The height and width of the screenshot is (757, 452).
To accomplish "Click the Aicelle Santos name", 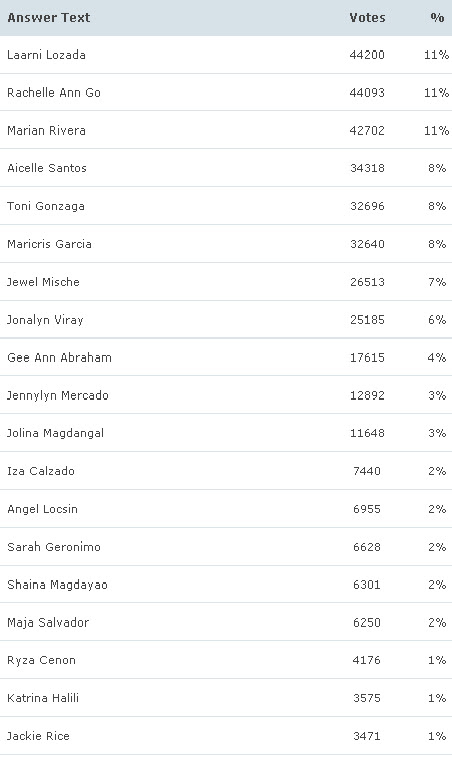I will [x=47, y=168].
